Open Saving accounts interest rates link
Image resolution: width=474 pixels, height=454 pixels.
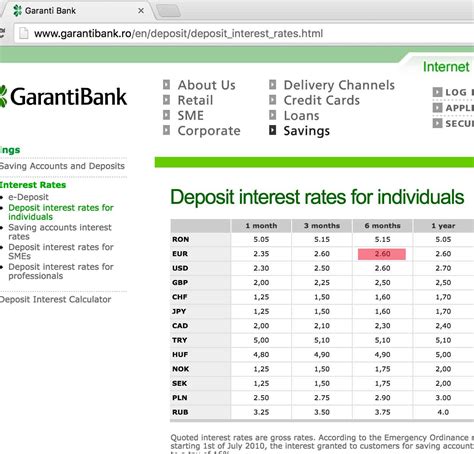60,232
